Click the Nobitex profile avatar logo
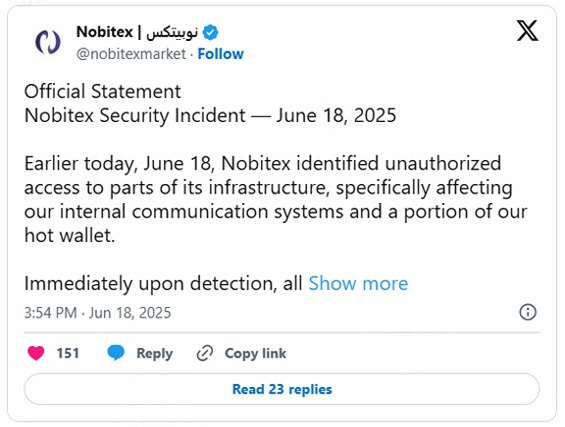The height and width of the screenshot is (427, 565). tap(48, 42)
